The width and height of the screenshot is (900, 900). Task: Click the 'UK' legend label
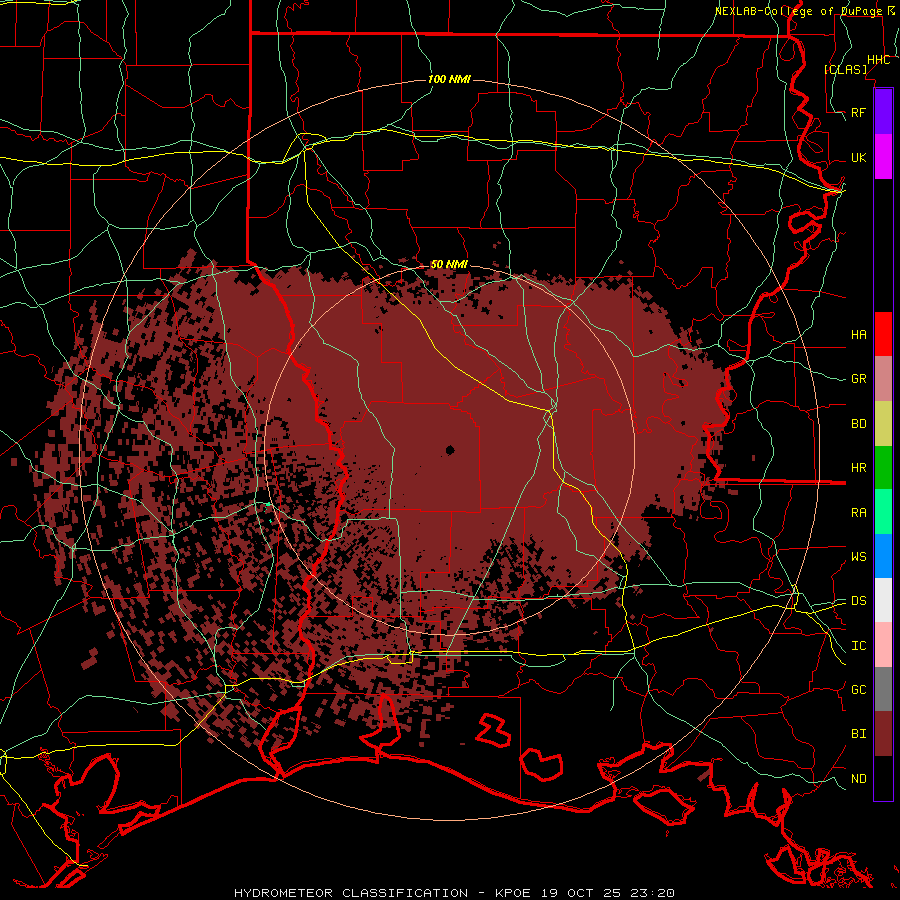tap(859, 157)
